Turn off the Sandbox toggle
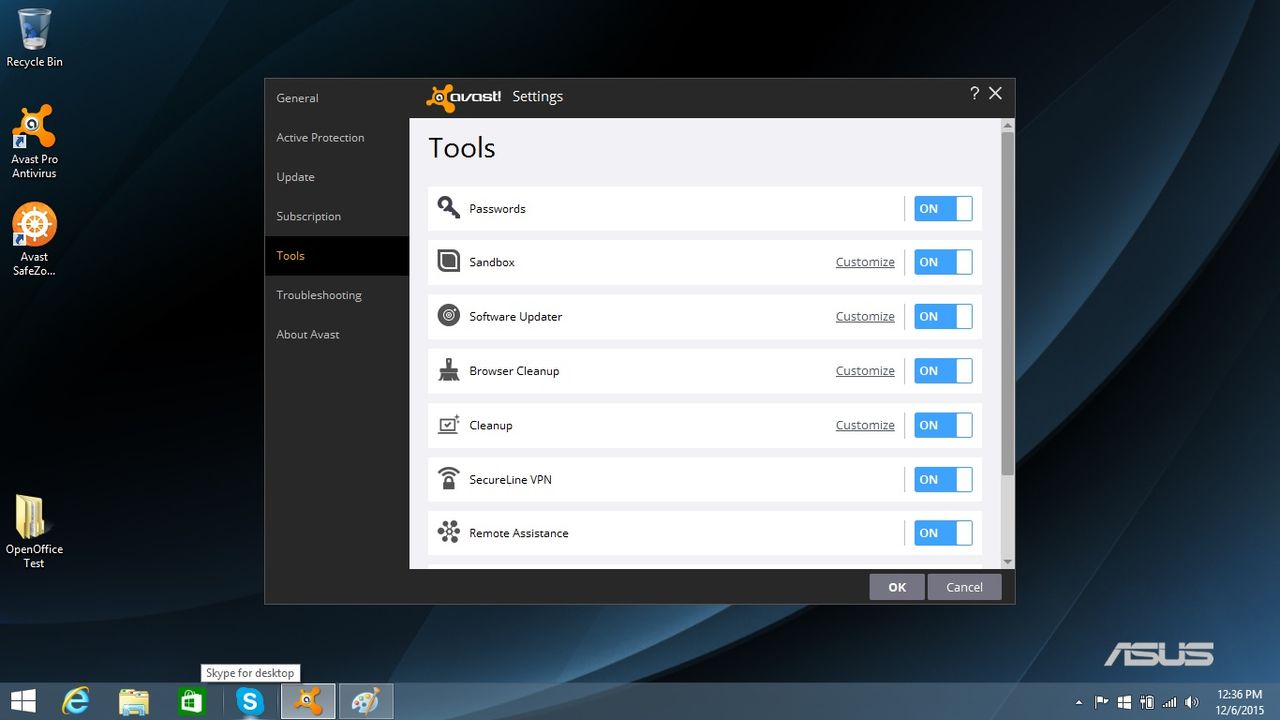The image size is (1280, 720). pos(943,262)
